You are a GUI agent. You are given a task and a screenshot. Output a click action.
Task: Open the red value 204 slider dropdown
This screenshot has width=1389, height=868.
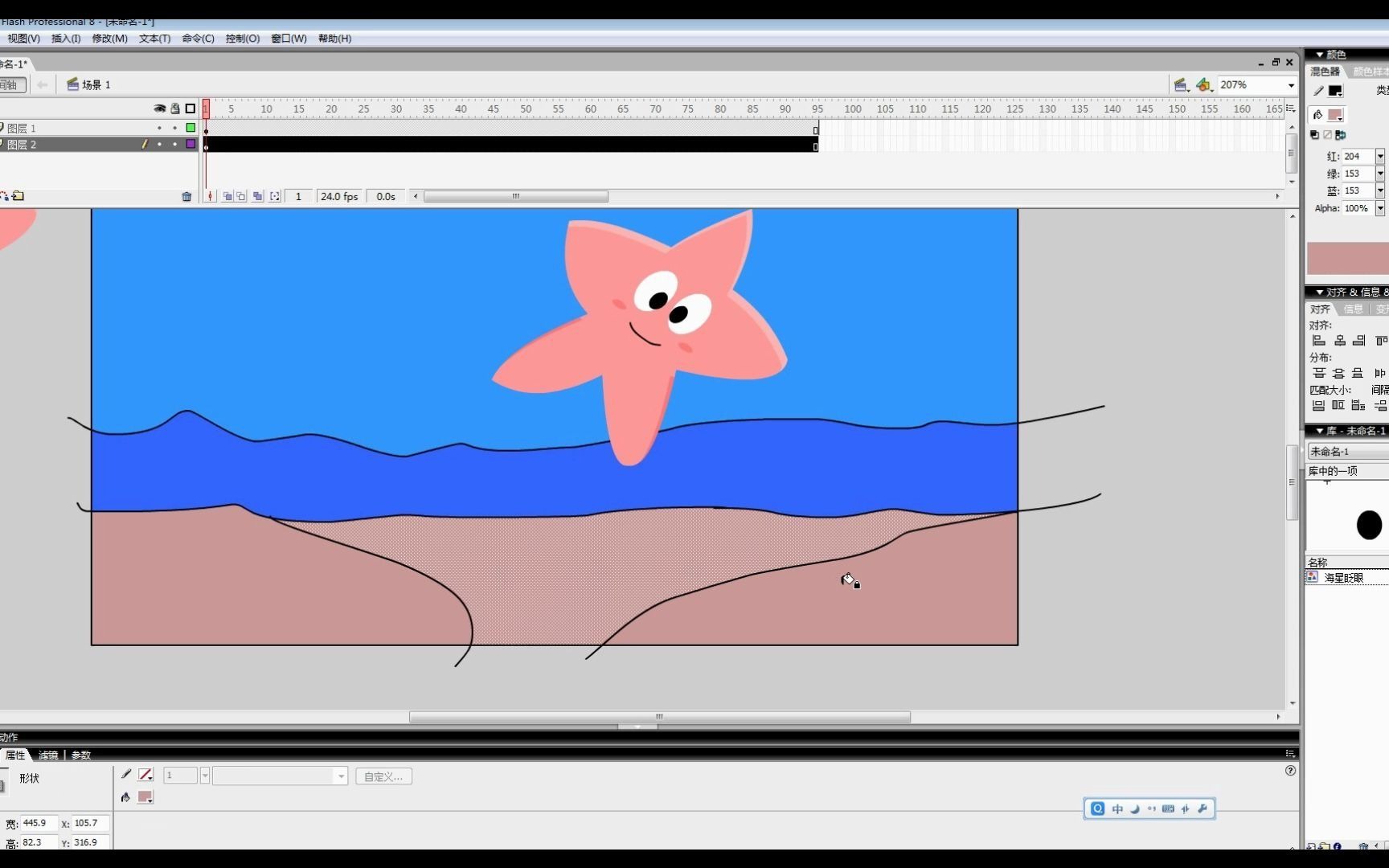[1380, 157]
